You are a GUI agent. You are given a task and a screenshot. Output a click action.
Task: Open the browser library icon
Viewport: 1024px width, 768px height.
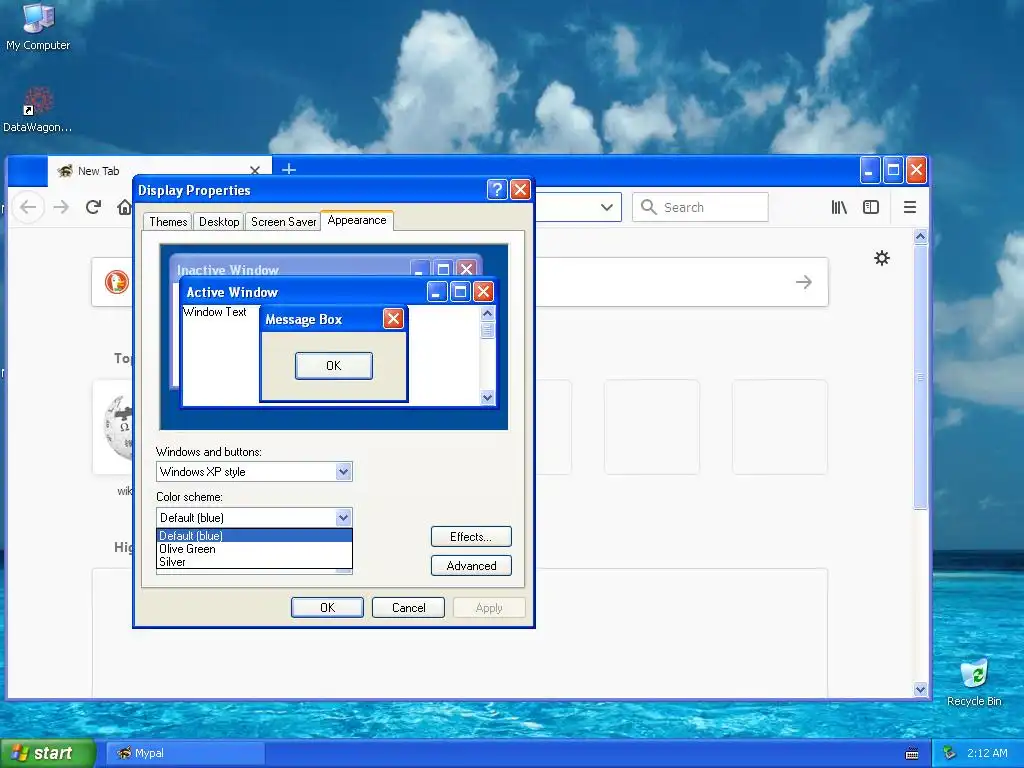point(839,207)
